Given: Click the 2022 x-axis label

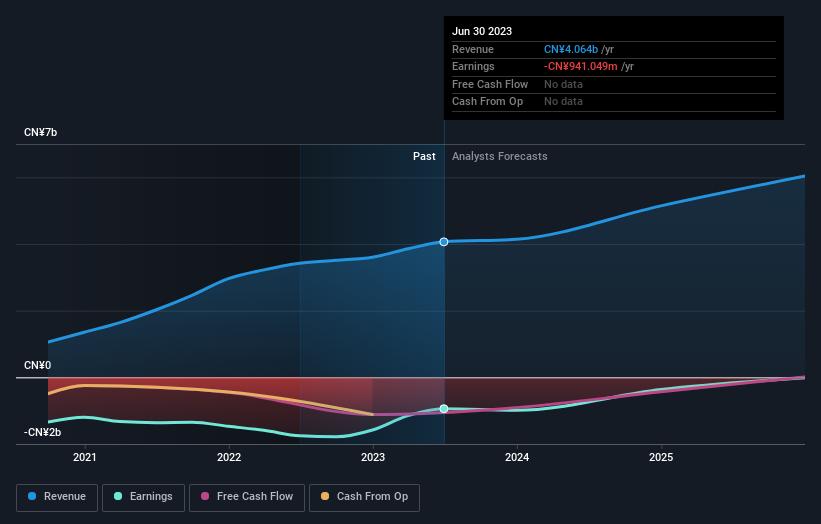Looking at the screenshot, I should 229,458.
